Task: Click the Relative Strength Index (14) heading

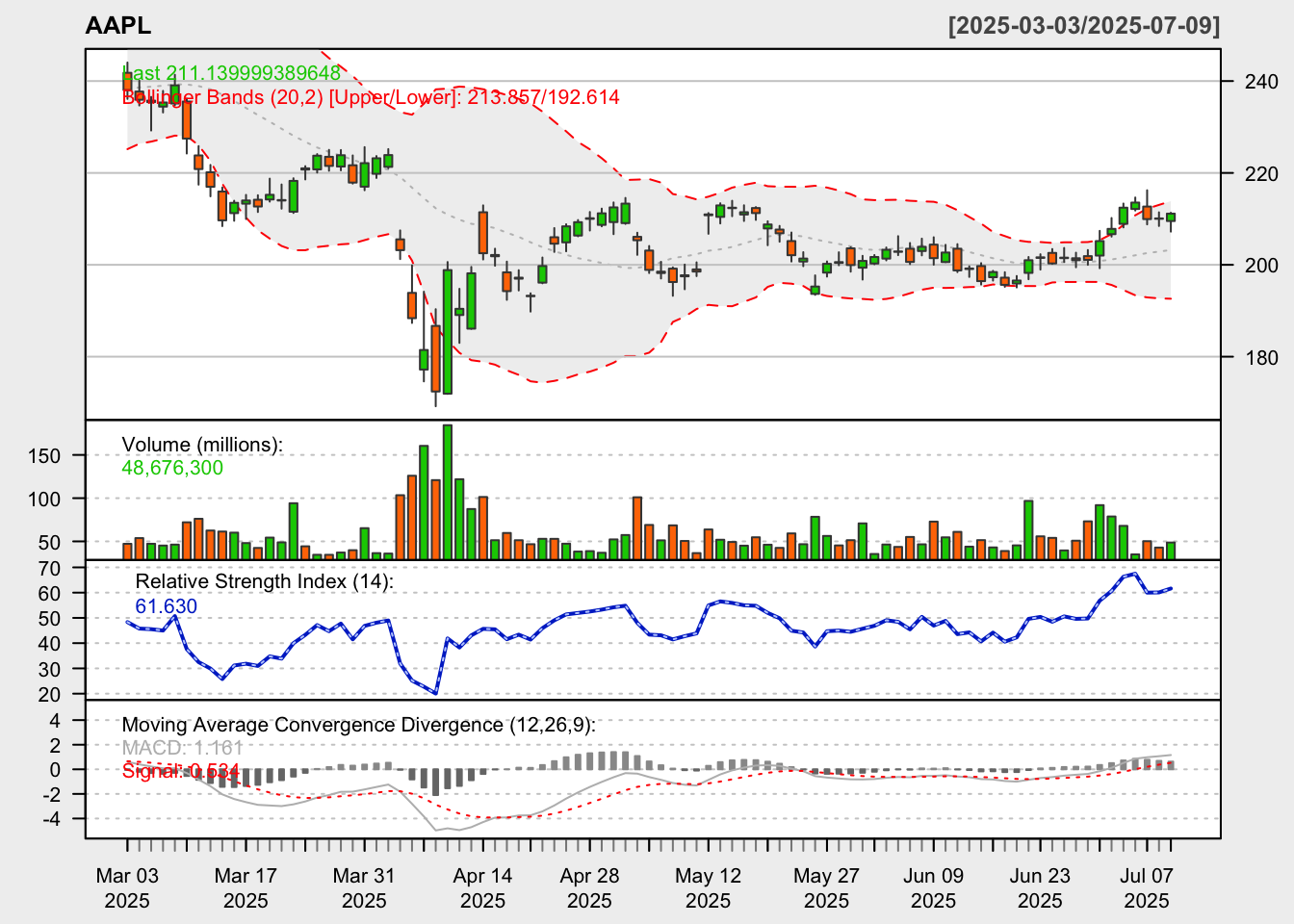Action: (x=265, y=581)
